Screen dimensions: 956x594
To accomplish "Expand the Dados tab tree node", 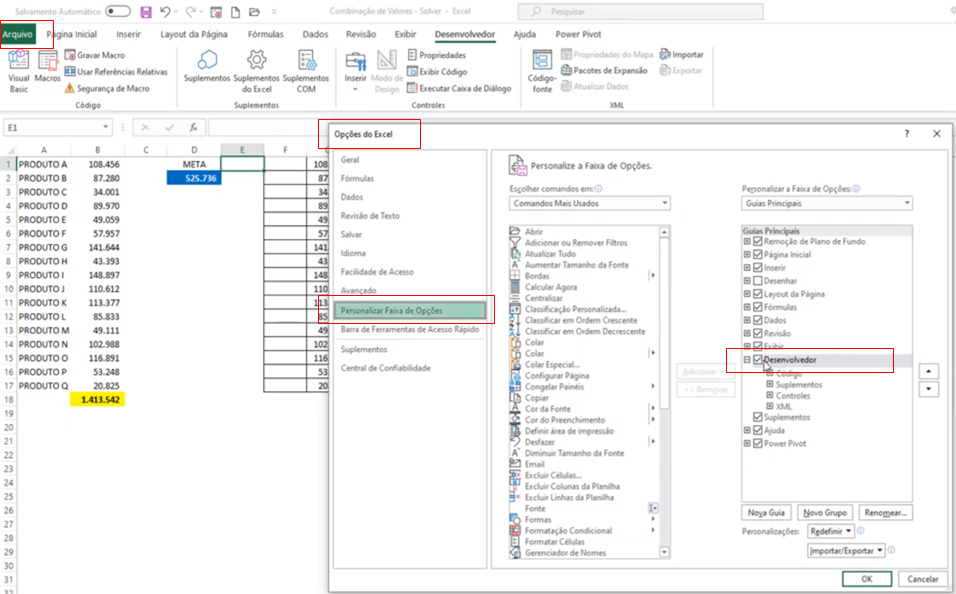I will [747, 320].
